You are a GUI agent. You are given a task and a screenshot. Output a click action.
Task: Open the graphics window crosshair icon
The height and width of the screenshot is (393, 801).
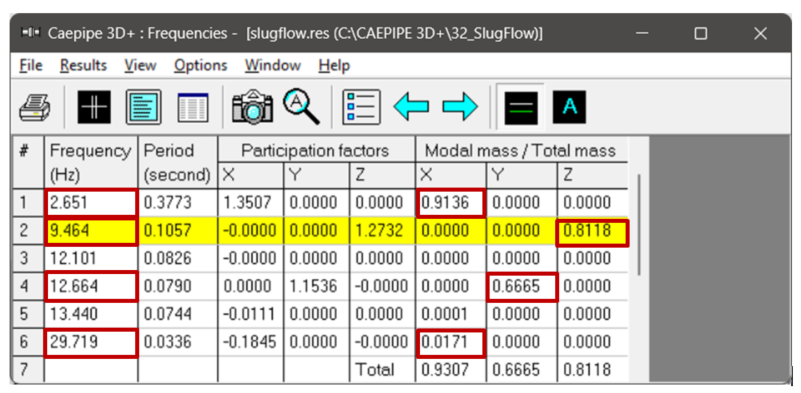[94, 107]
